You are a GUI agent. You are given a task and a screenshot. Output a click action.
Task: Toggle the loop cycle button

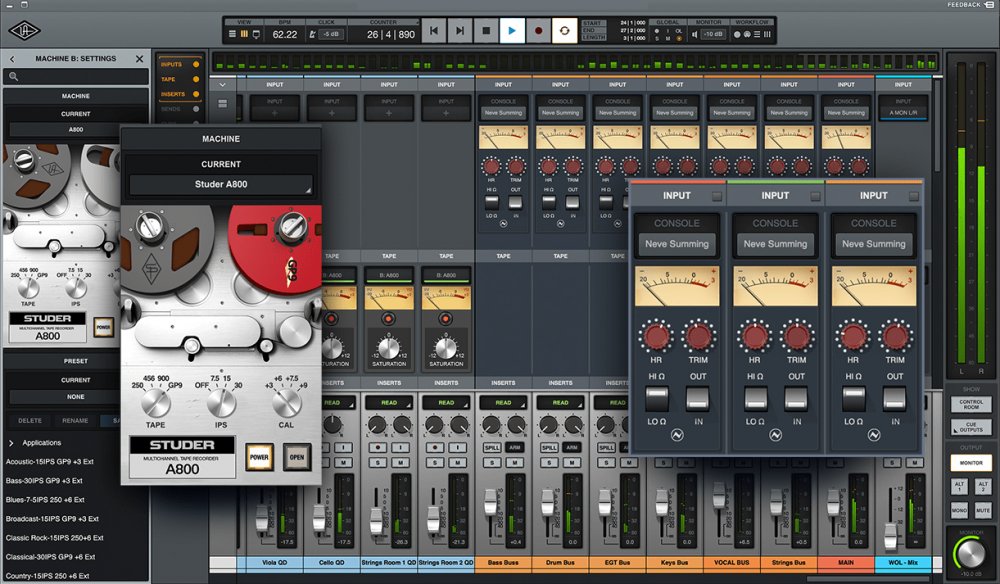point(564,31)
